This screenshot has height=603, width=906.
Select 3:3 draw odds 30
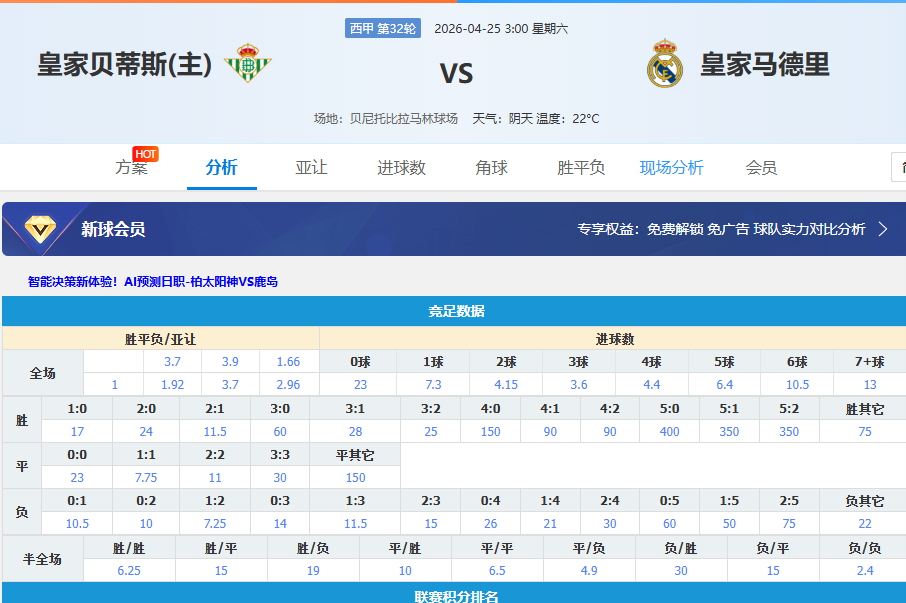(280, 478)
